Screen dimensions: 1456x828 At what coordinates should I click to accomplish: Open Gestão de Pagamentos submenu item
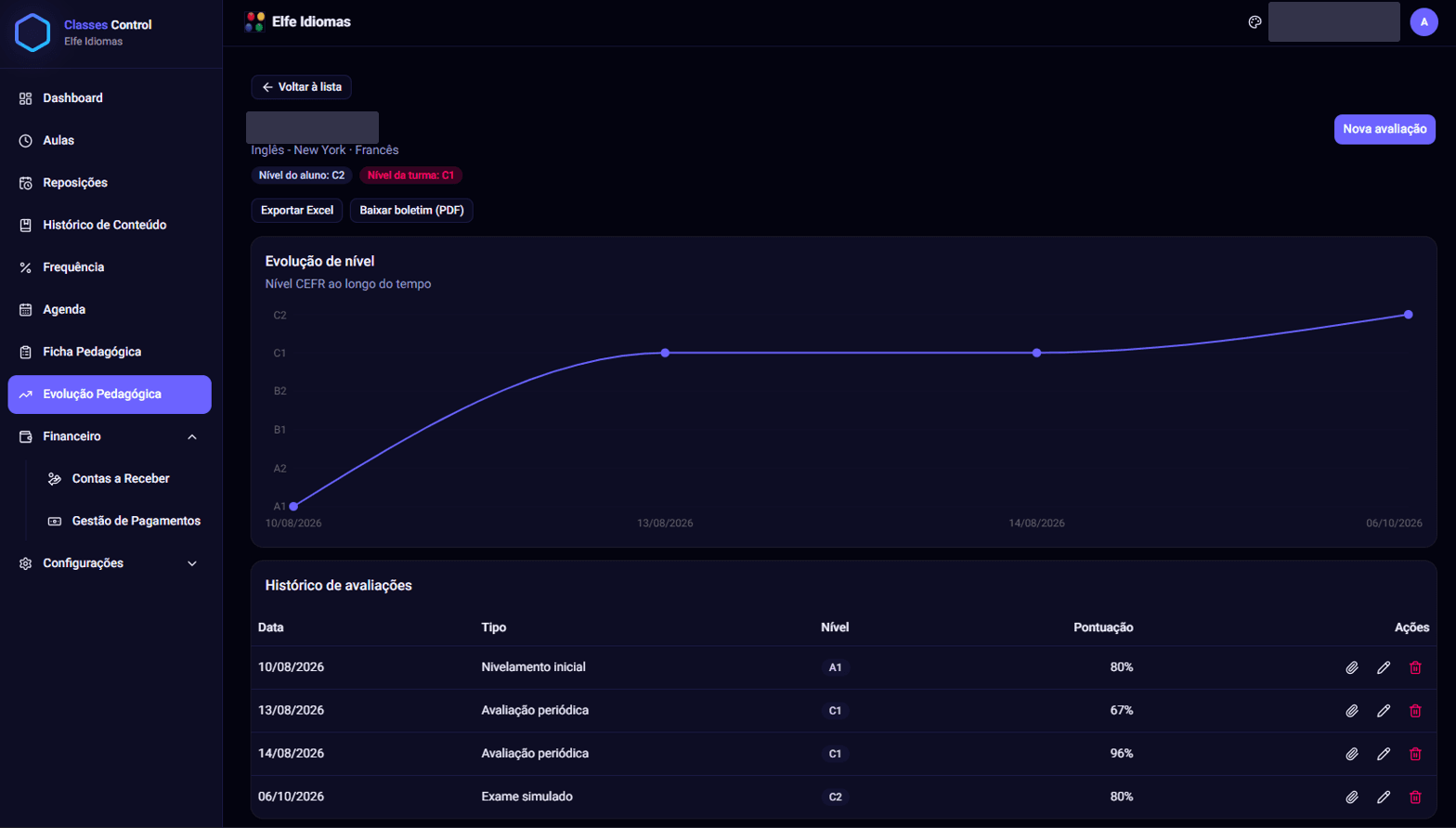(x=123, y=521)
